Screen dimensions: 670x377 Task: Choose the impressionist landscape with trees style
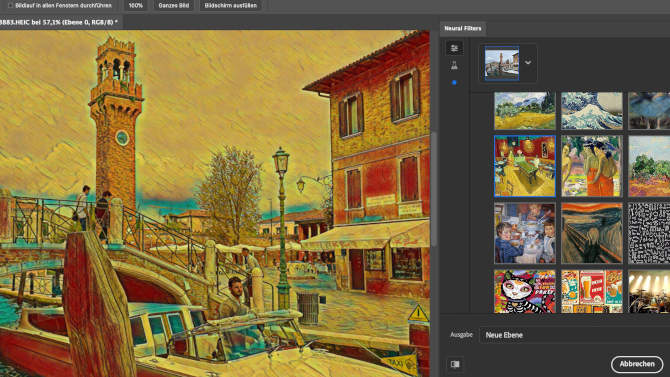pyautogui.click(x=649, y=166)
